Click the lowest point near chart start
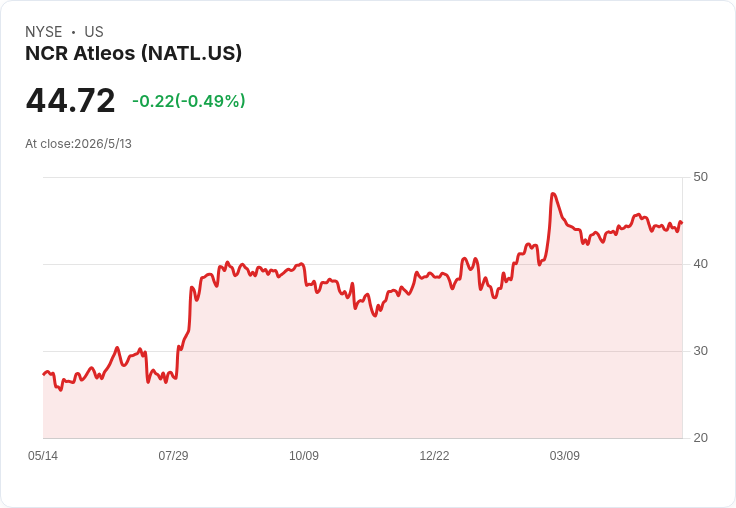Viewport: 736px width, 508px height. tap(60, 390)
